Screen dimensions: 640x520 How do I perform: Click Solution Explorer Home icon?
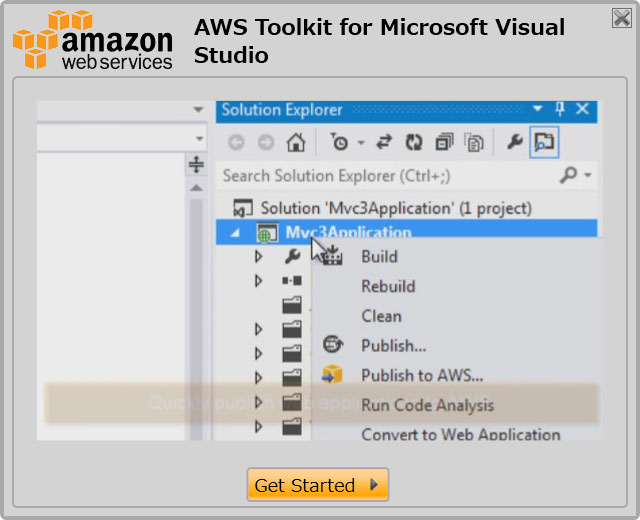(296, 142)
